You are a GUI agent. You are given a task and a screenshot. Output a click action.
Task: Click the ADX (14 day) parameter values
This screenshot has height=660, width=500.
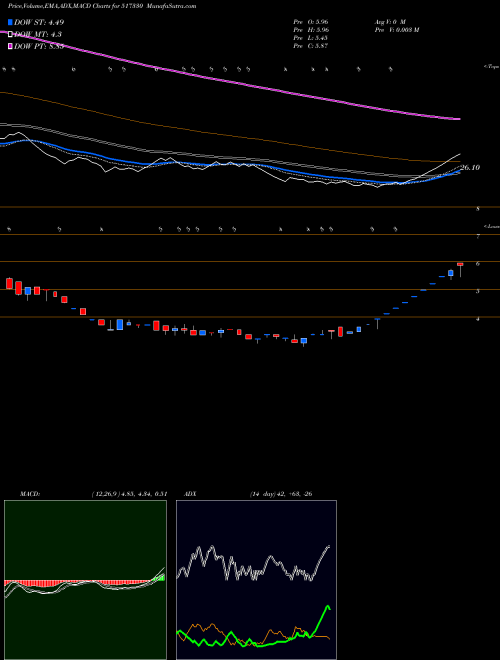pos(281,494)
